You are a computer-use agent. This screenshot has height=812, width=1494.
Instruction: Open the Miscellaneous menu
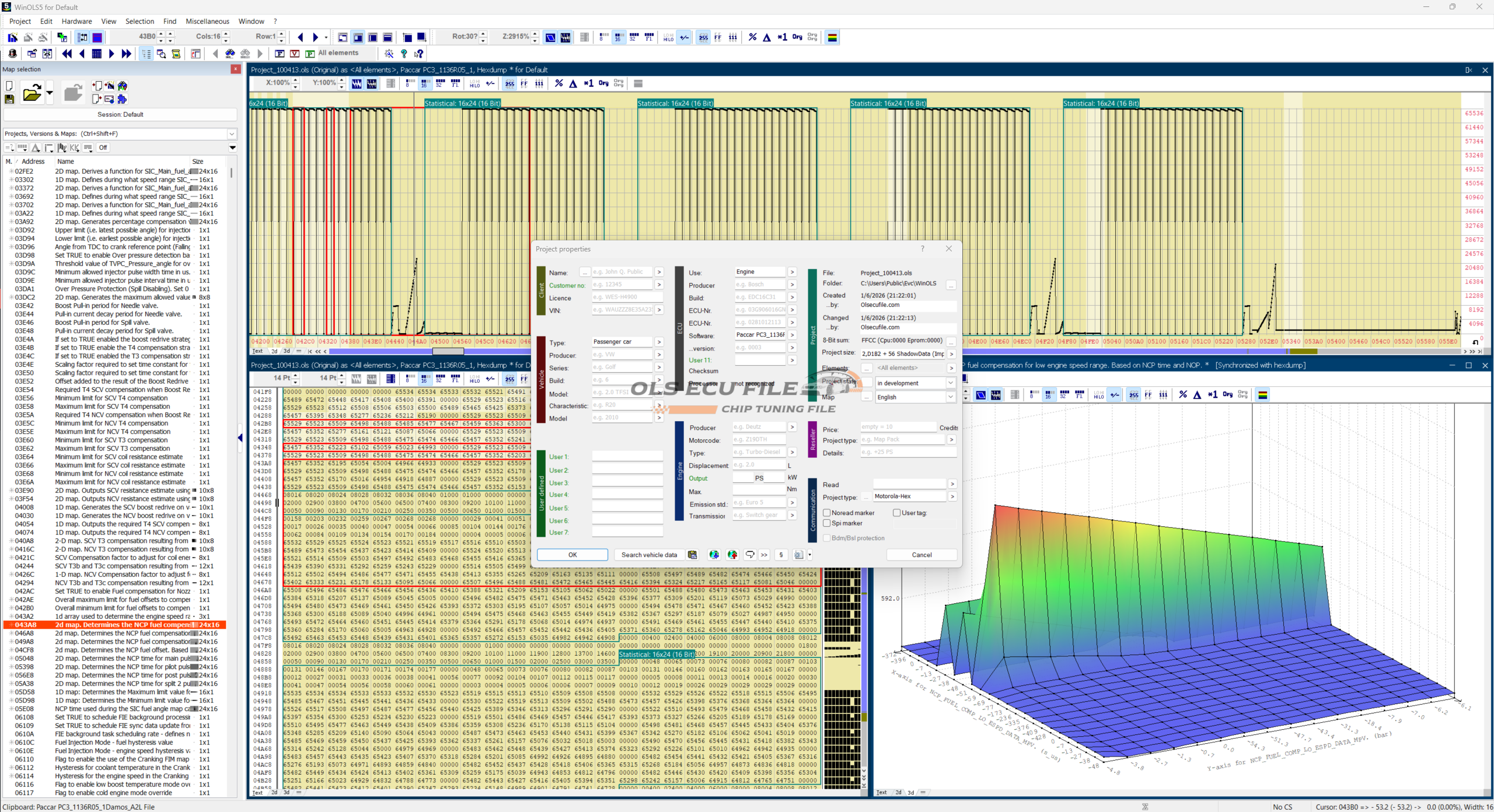pyautogui.click(x=207, y=22)
